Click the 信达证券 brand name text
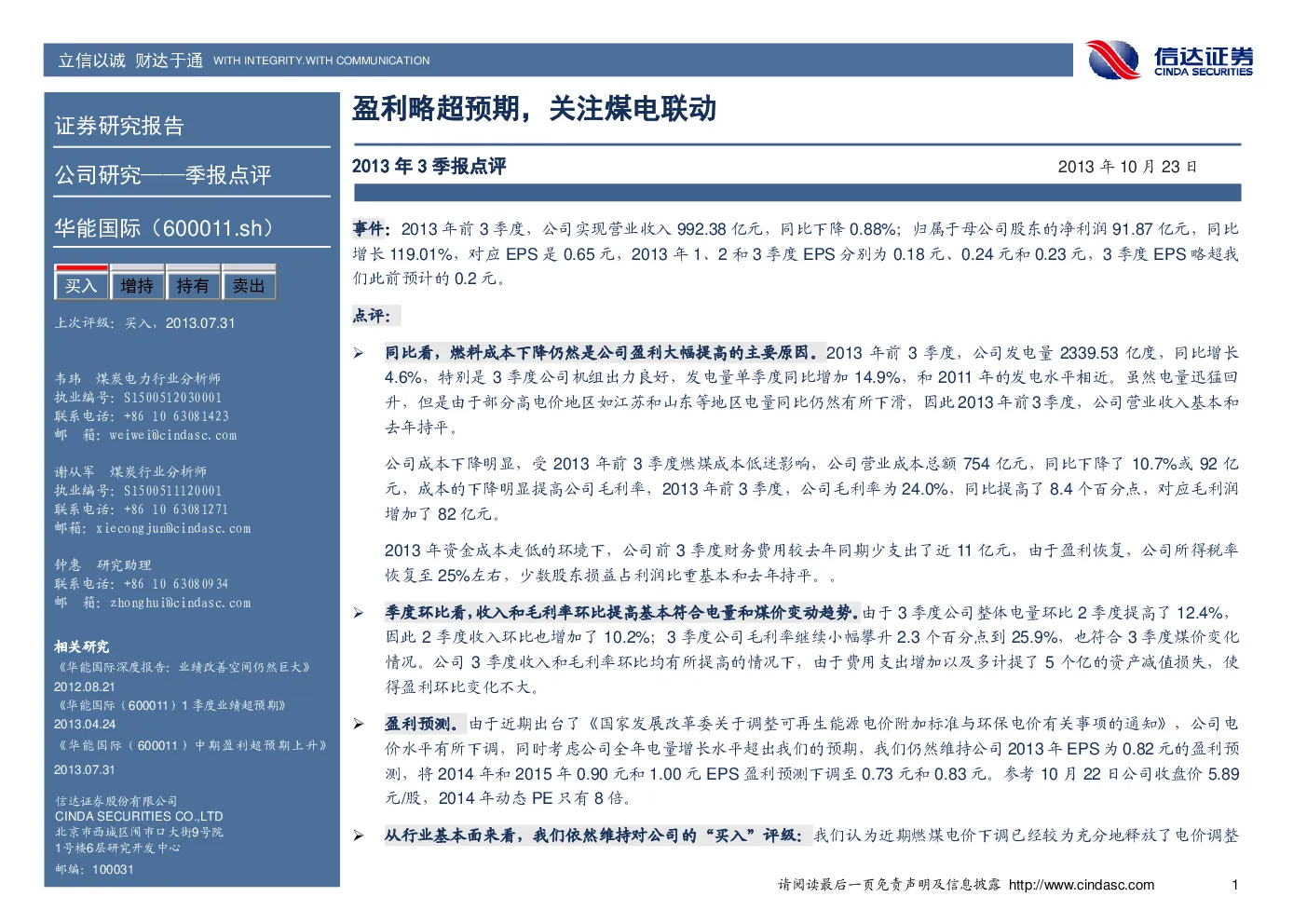Image resolution: width=1307 pixels, height=924 pixels. (x=1204, y=56)
